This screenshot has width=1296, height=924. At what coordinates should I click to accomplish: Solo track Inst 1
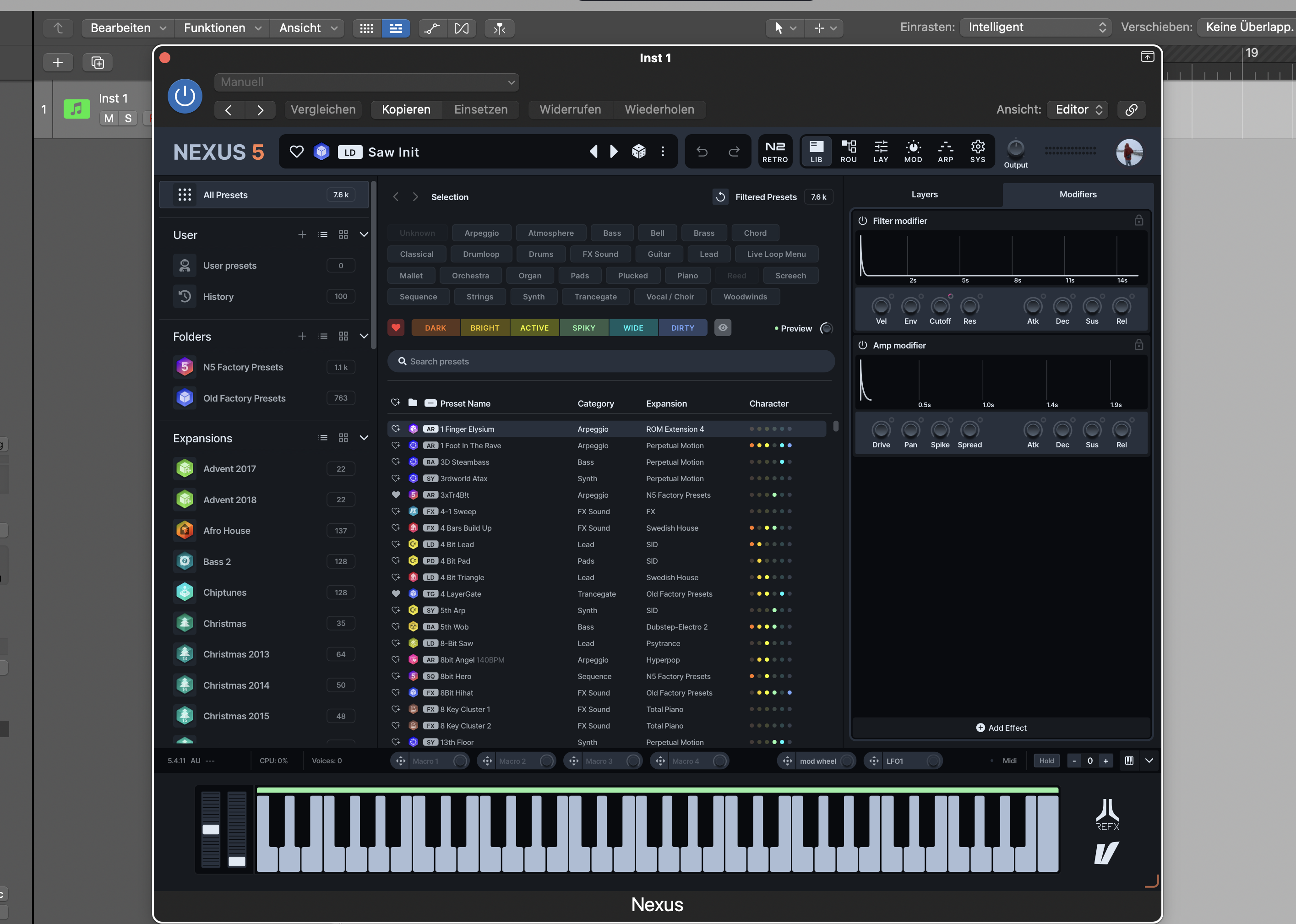(128, 118)
